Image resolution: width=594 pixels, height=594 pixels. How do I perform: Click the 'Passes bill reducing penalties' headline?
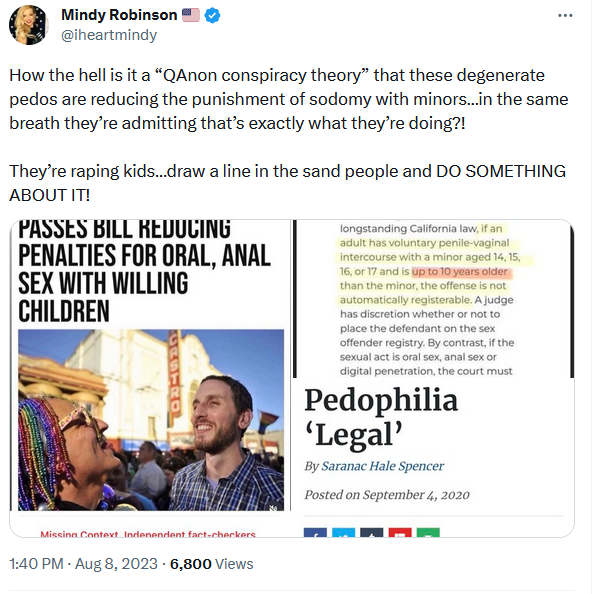[144, 271]
